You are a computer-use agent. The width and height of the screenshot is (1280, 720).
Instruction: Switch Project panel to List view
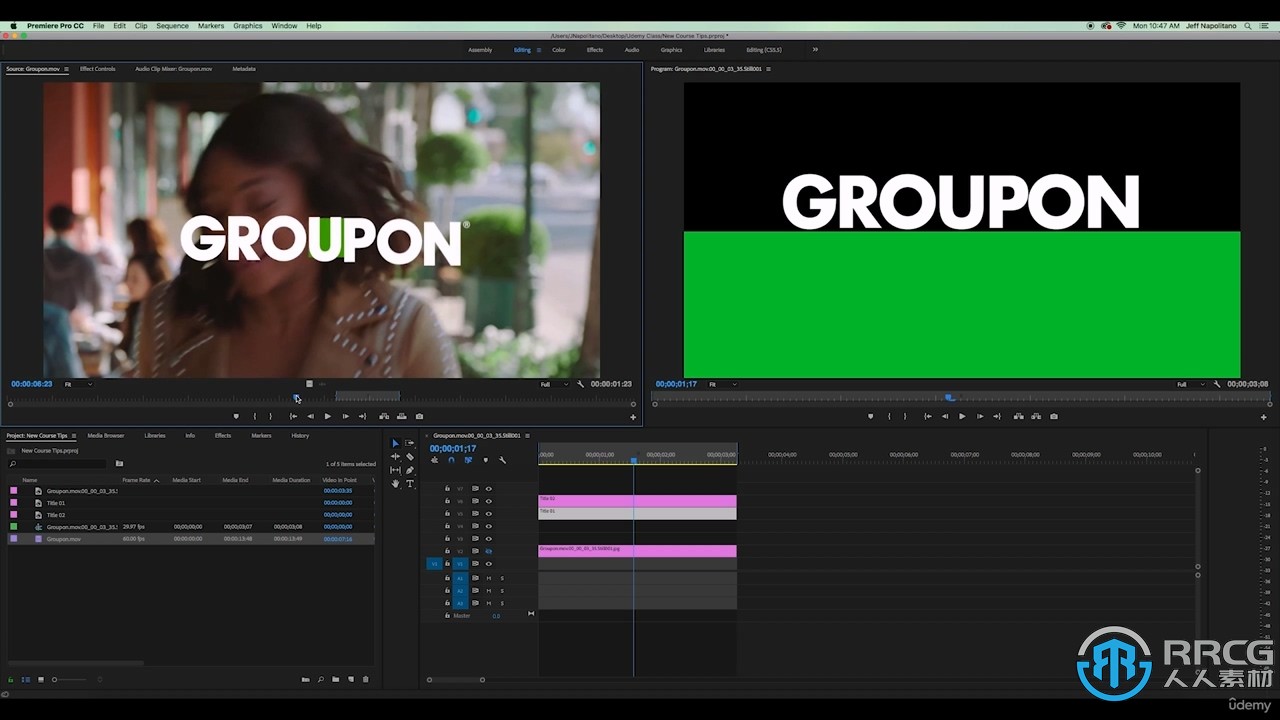pyautogui.click(x=26, y=680)
